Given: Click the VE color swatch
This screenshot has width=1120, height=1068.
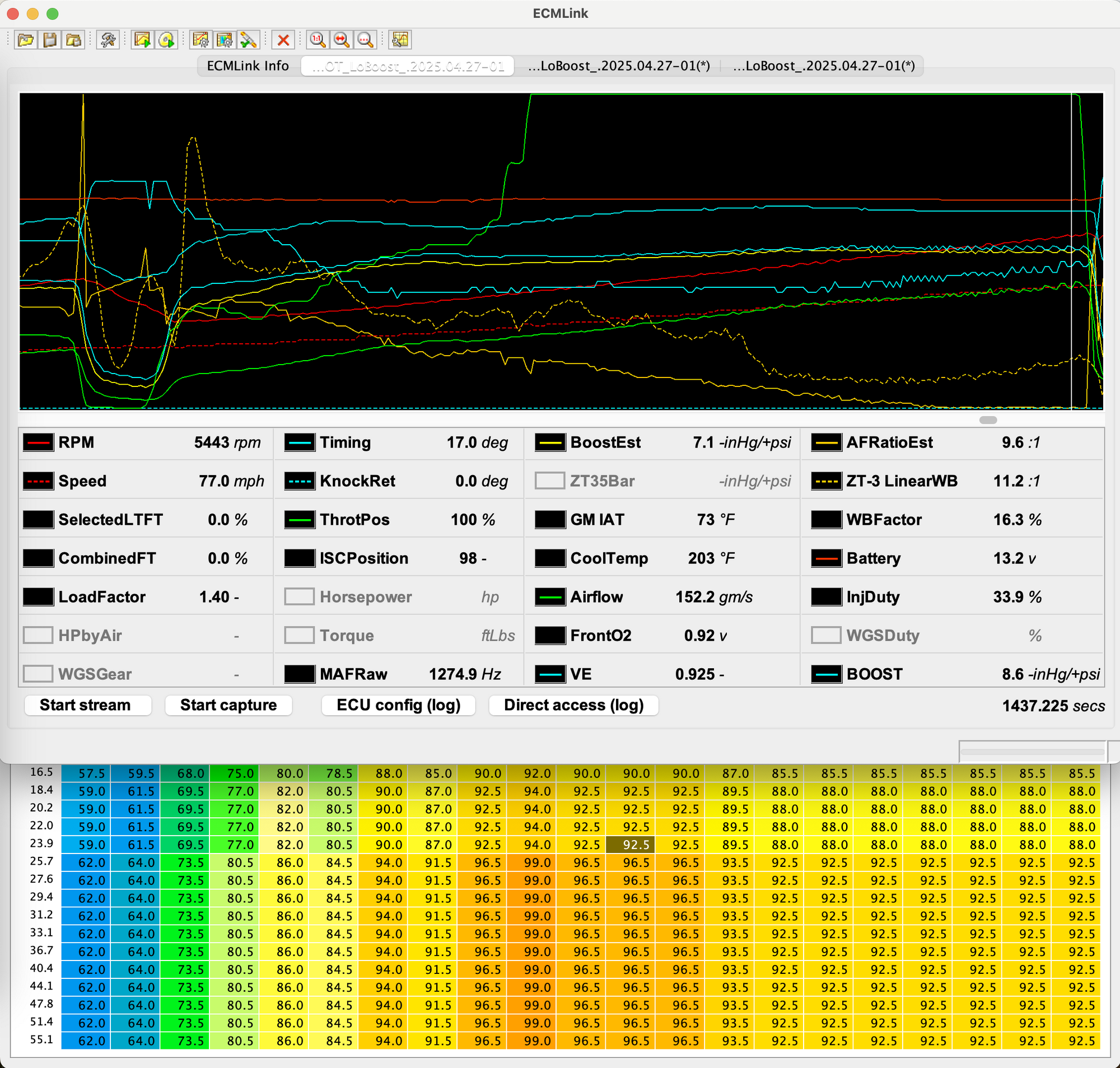Looking at the screenshot, I should click(550, 674).
